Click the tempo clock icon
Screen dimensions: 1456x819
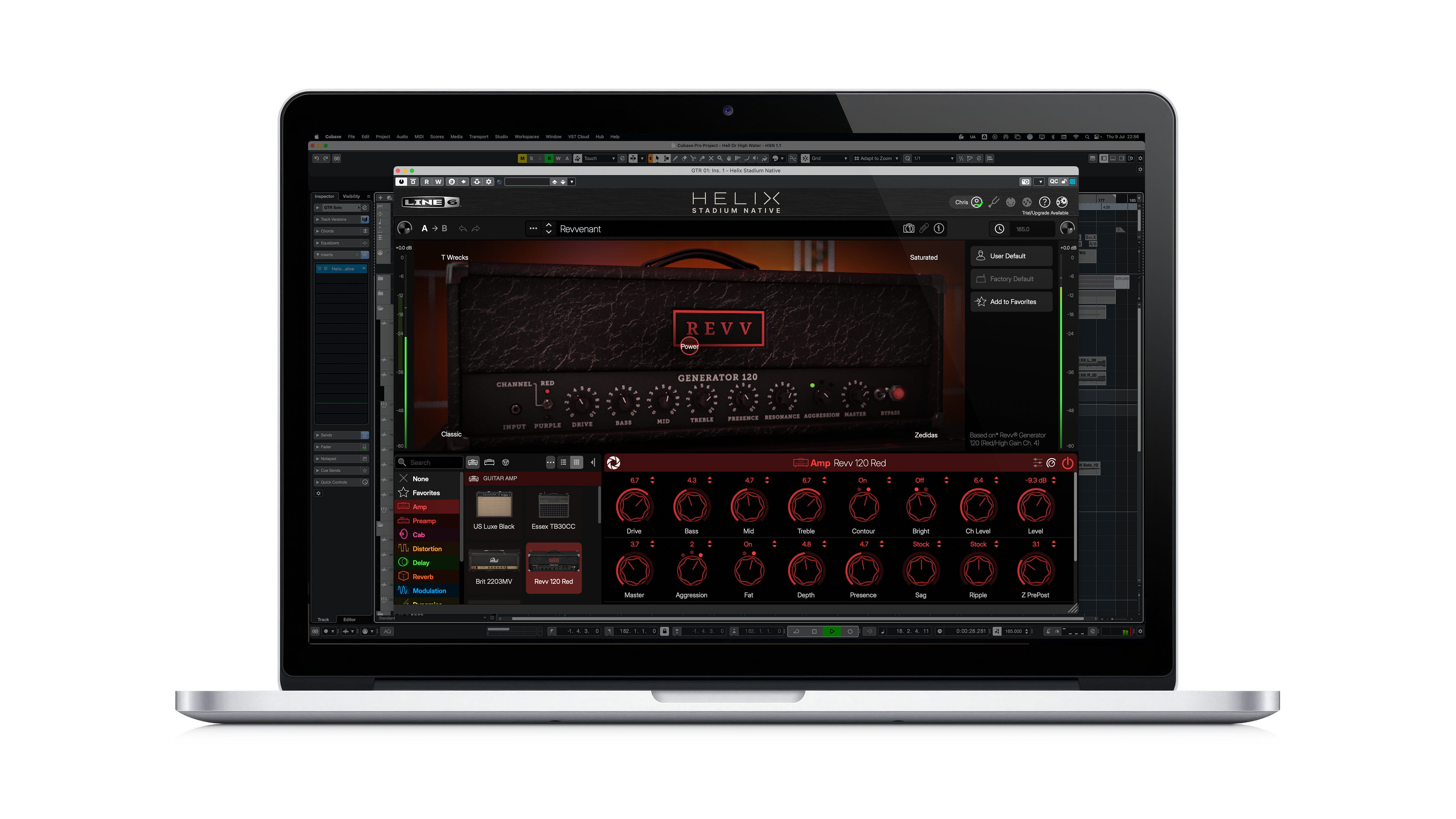pyautogui.click(x=999, y=229)
